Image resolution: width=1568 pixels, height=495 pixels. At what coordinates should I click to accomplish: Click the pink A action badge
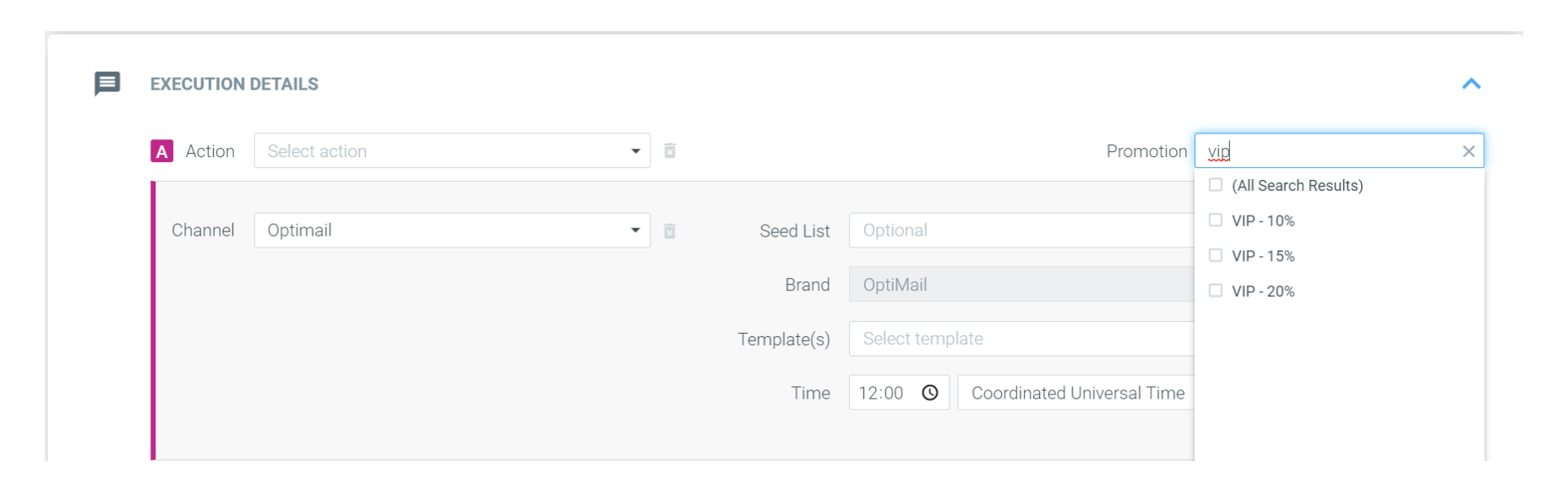161,151
